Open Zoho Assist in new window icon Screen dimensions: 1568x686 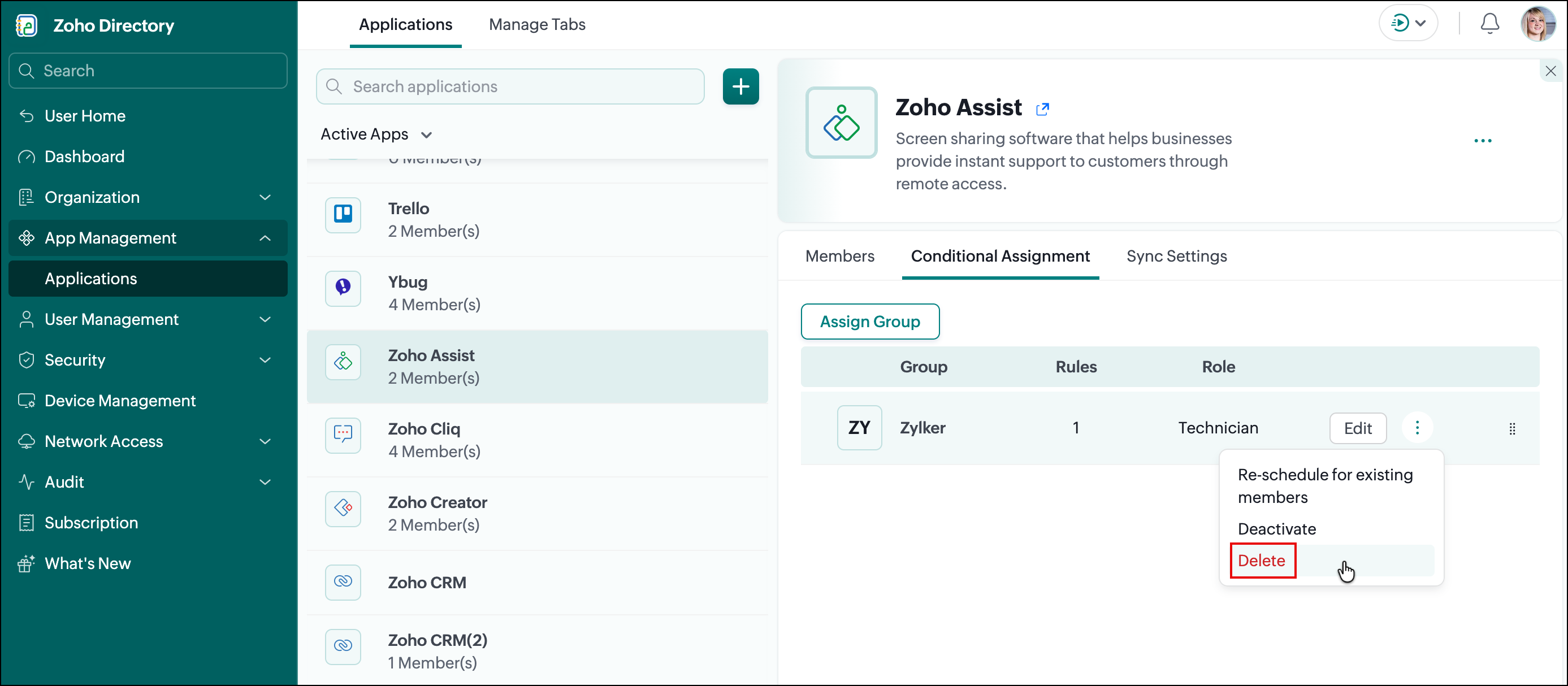1042,109
